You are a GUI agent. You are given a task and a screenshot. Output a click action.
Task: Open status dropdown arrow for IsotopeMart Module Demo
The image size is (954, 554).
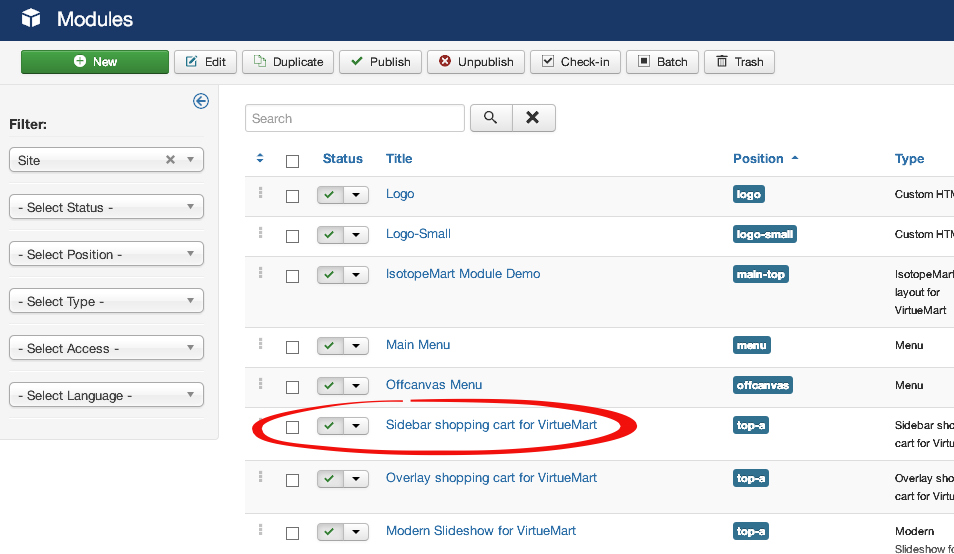click(356, 275)
